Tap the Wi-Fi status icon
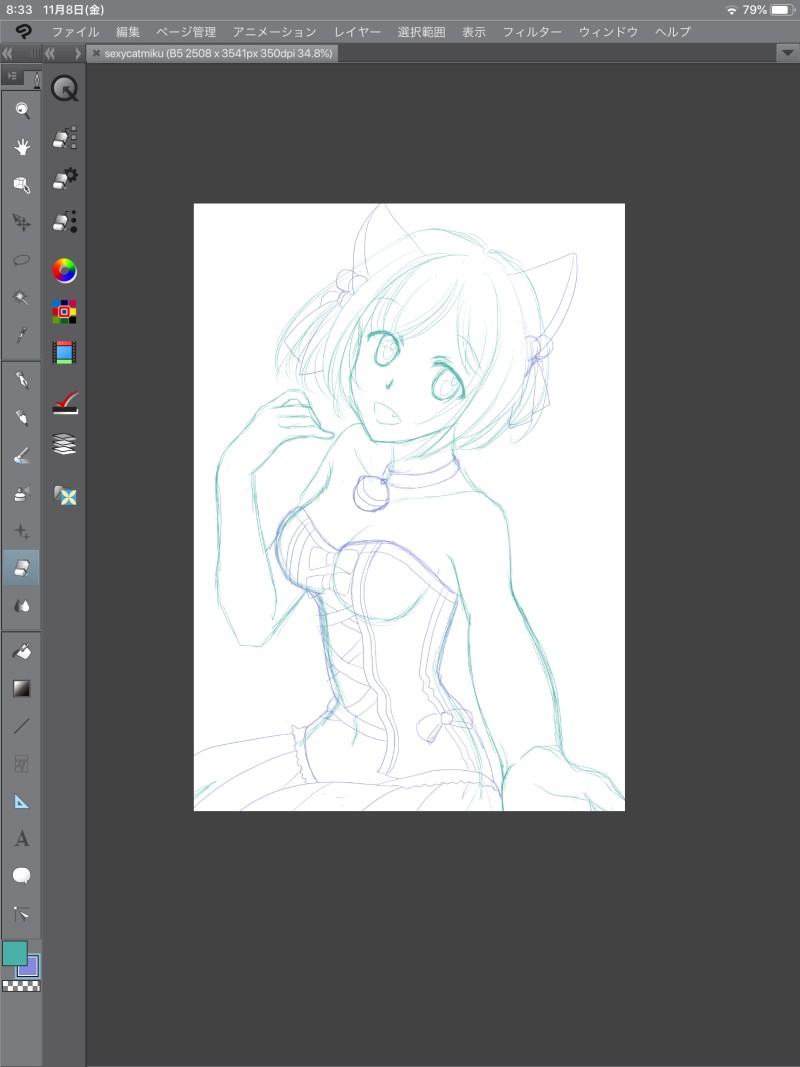The image size is (800, 1067). click(x=732, y=10)
